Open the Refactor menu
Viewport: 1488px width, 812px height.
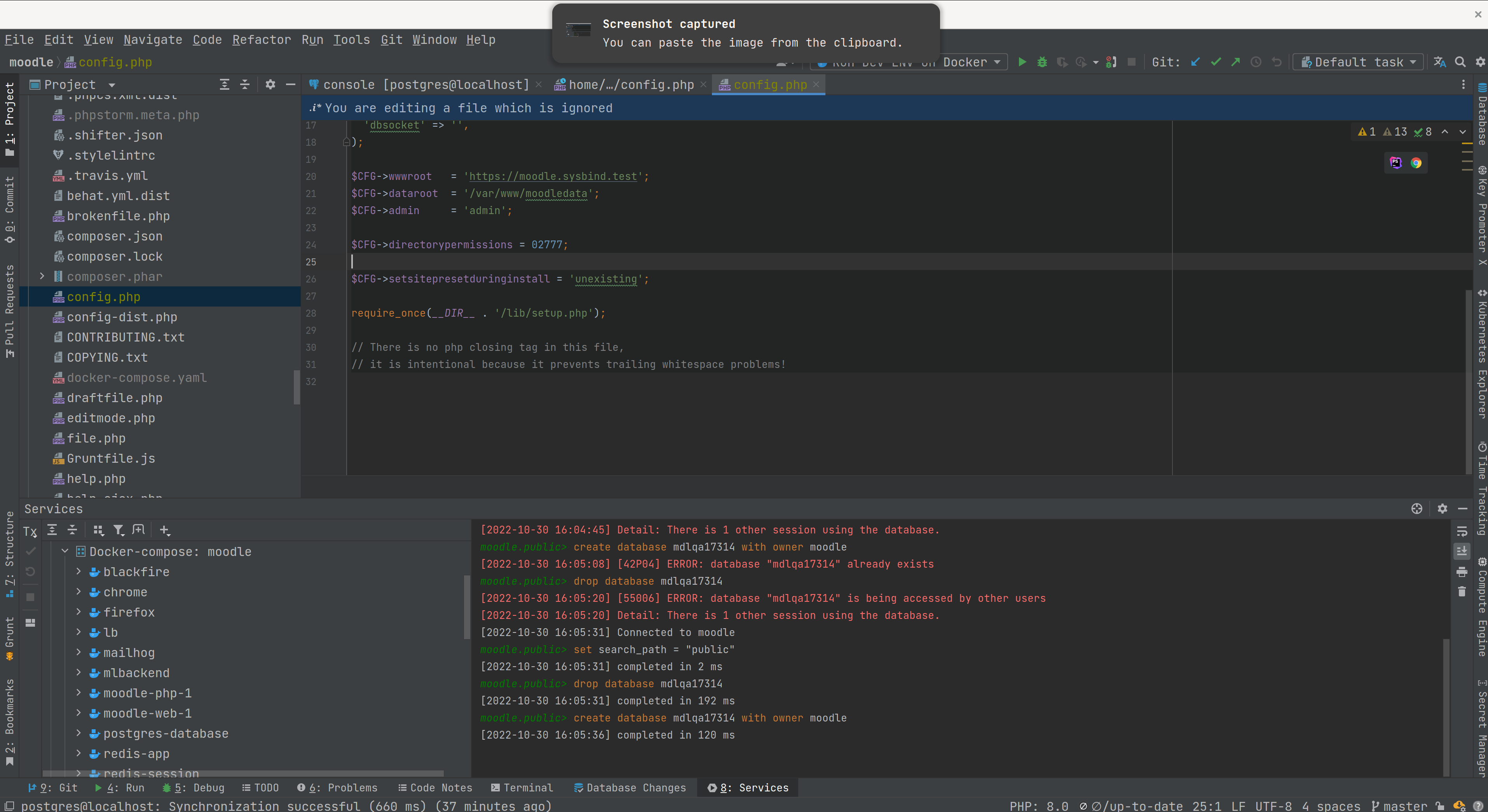click(262, 40)
